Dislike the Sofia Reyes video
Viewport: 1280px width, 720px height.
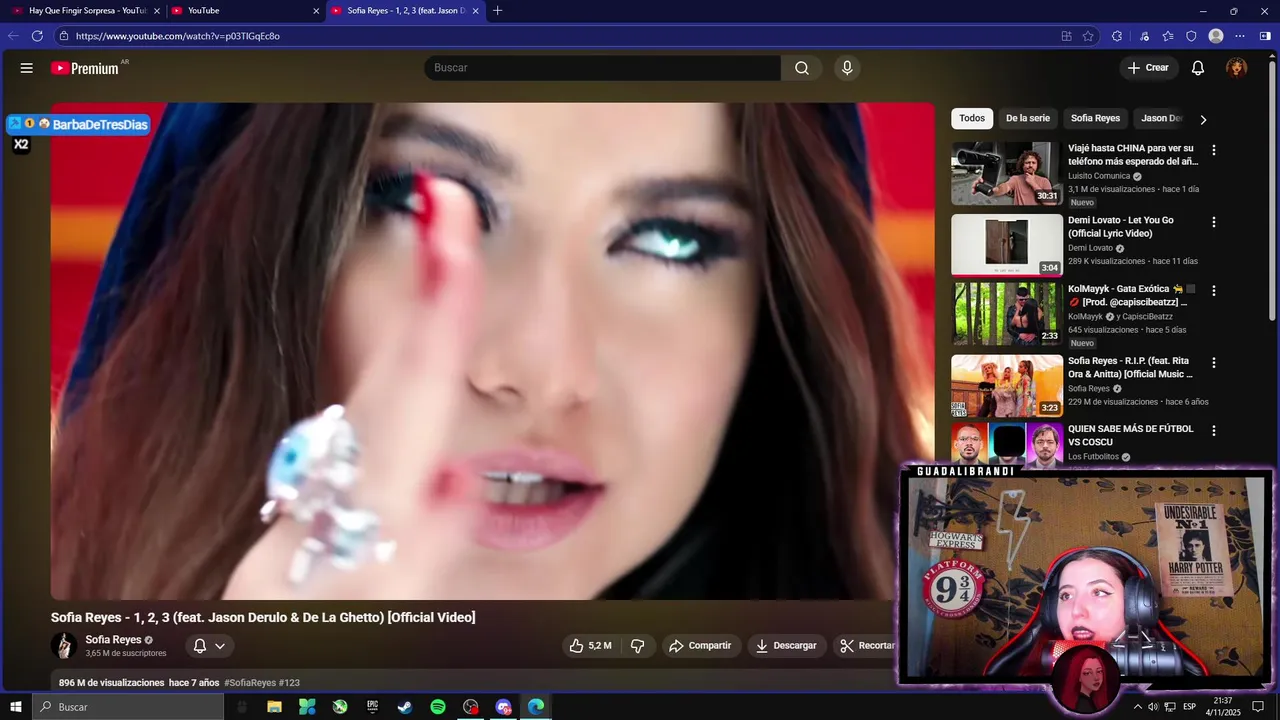tap(637, 646)
